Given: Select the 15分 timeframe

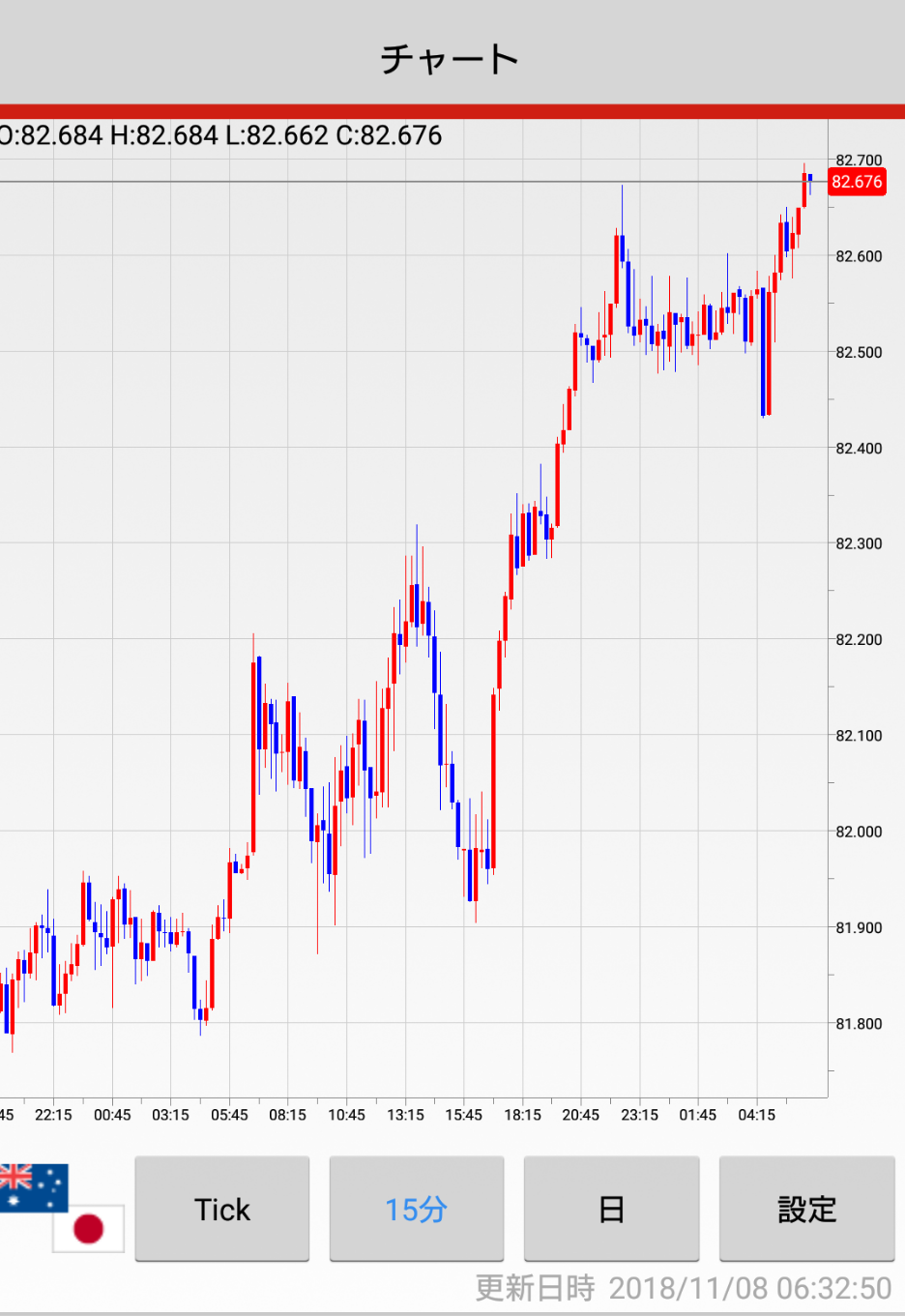Looking at the screenshot, I should point(417,1209).
